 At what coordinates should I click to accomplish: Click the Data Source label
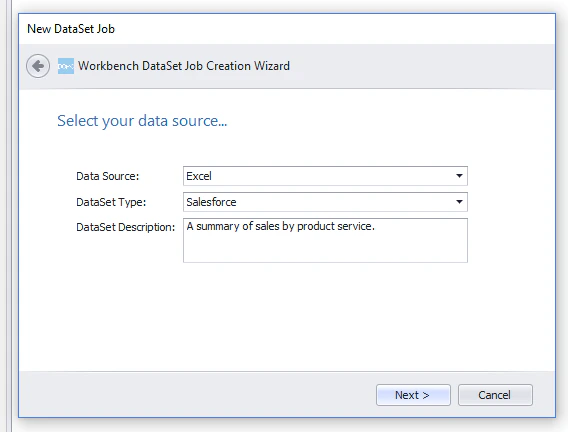point(108,176)
